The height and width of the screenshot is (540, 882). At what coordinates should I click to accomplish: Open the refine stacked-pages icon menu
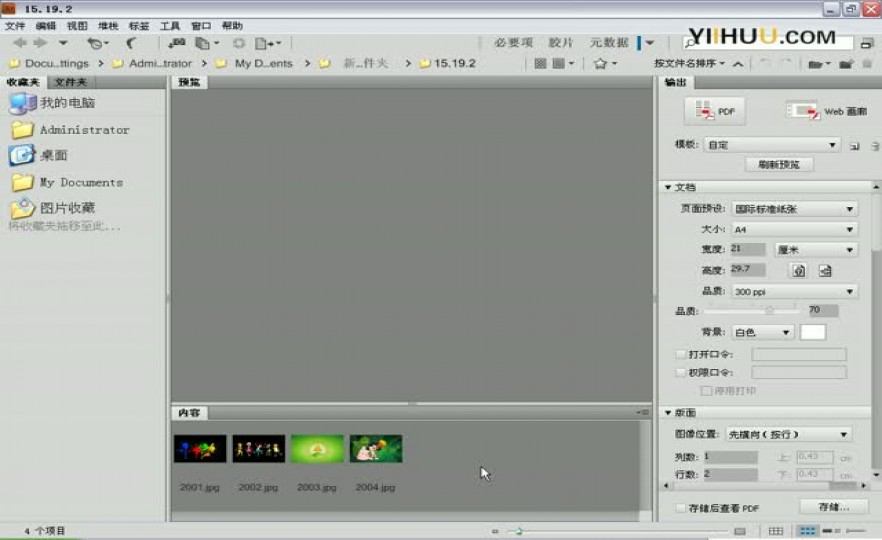pos(206,43)
